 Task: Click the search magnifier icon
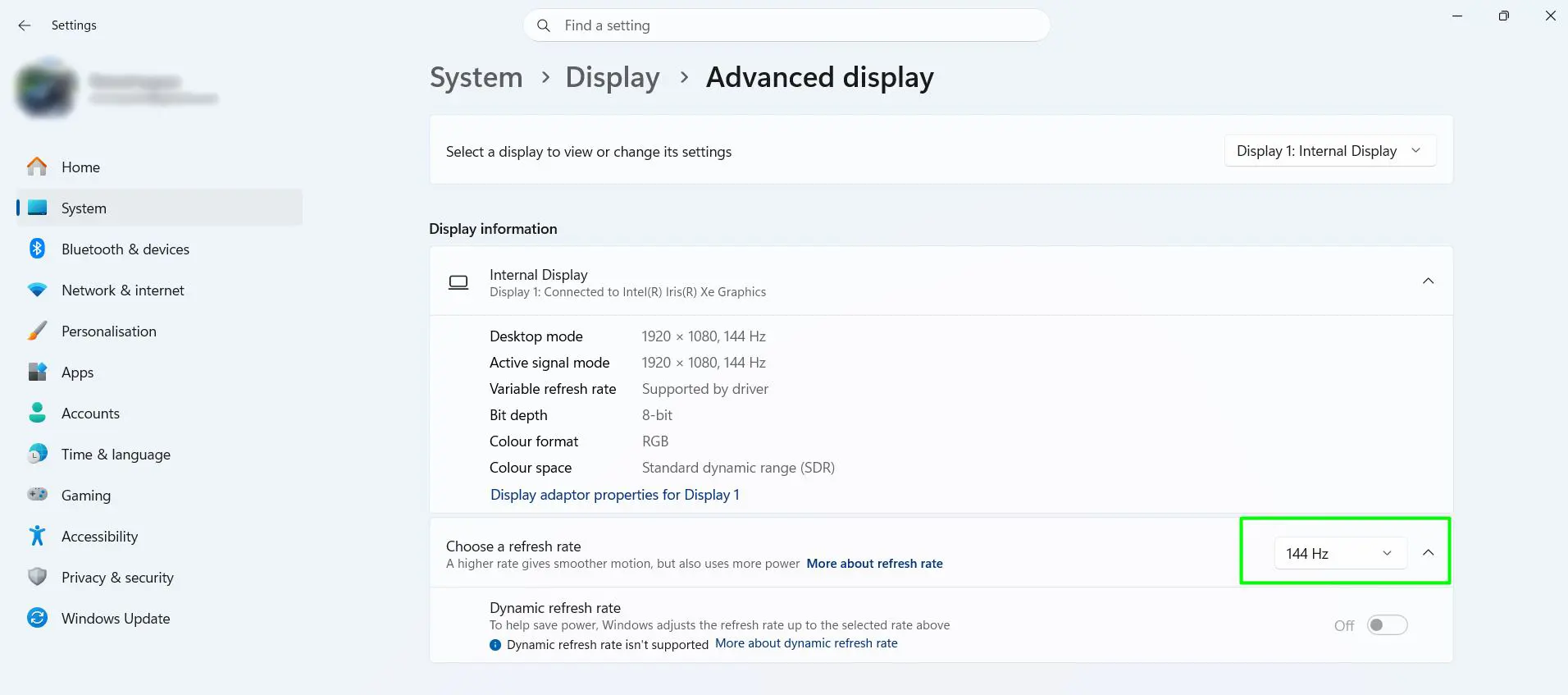[x=543, y=25]
